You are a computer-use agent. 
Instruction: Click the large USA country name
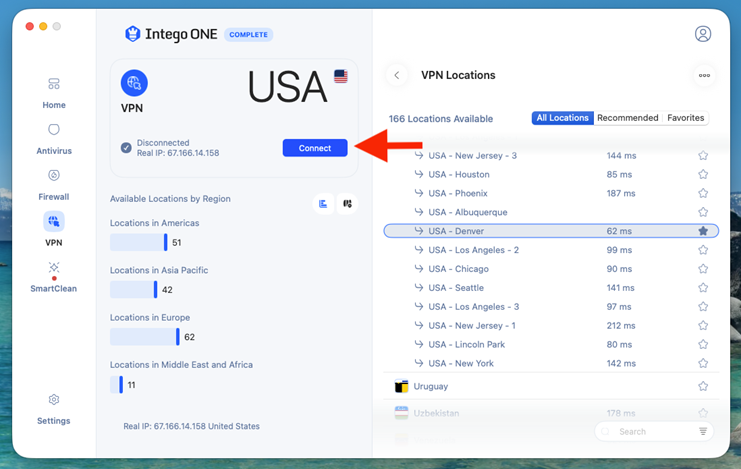point(287,87)
